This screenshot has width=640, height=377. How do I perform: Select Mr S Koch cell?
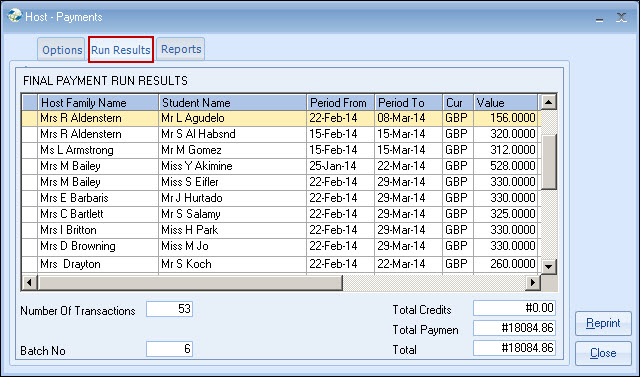232,264
